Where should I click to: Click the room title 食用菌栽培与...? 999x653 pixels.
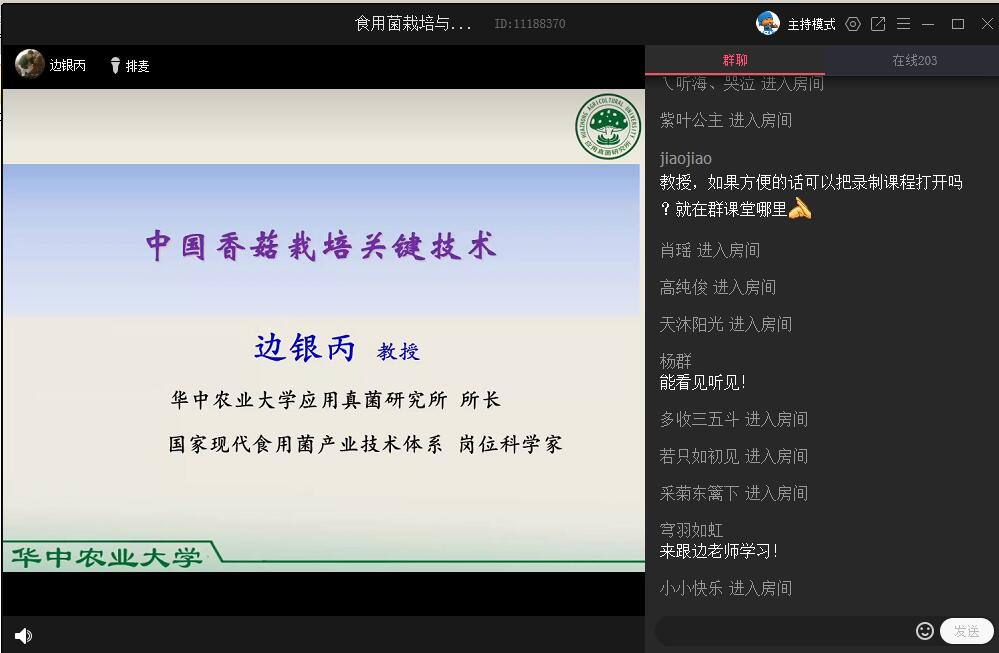pyautogui.click(x=413, y=24)
